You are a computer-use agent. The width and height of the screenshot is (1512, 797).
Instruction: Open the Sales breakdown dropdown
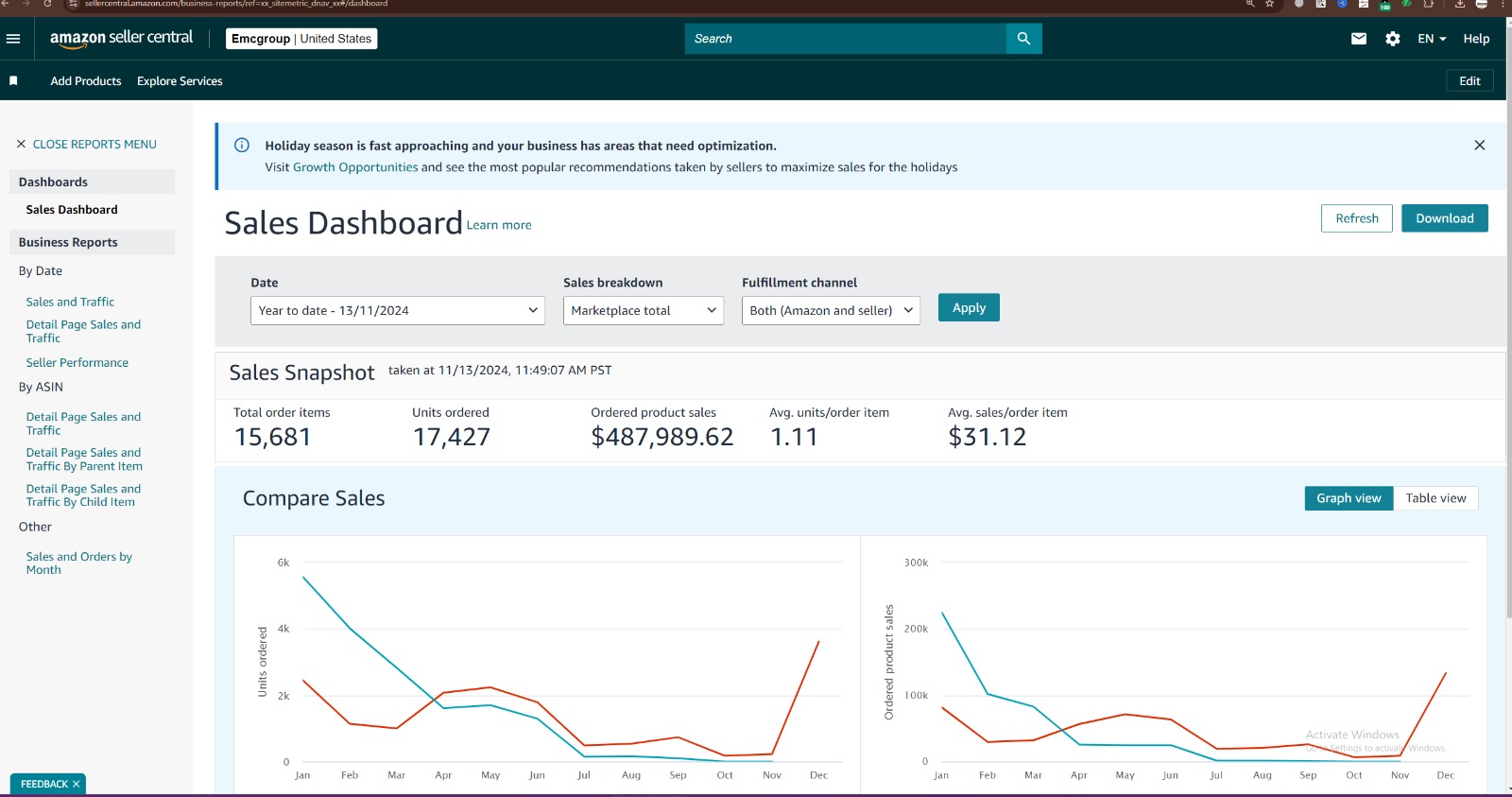point(644,310)
